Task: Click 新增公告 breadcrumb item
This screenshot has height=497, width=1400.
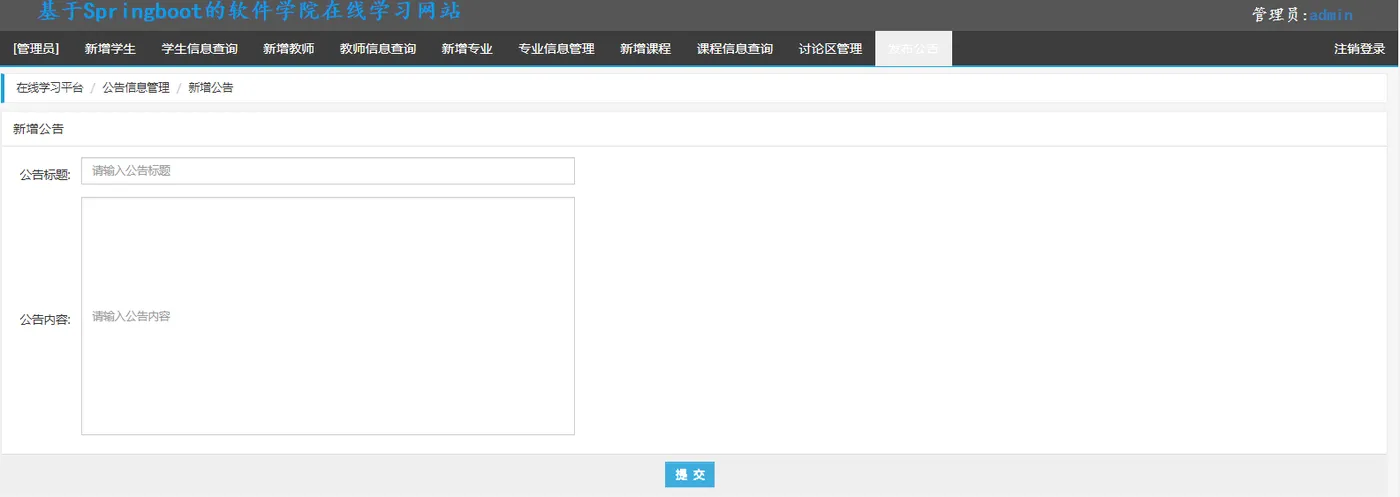Action: coord(210,88)
